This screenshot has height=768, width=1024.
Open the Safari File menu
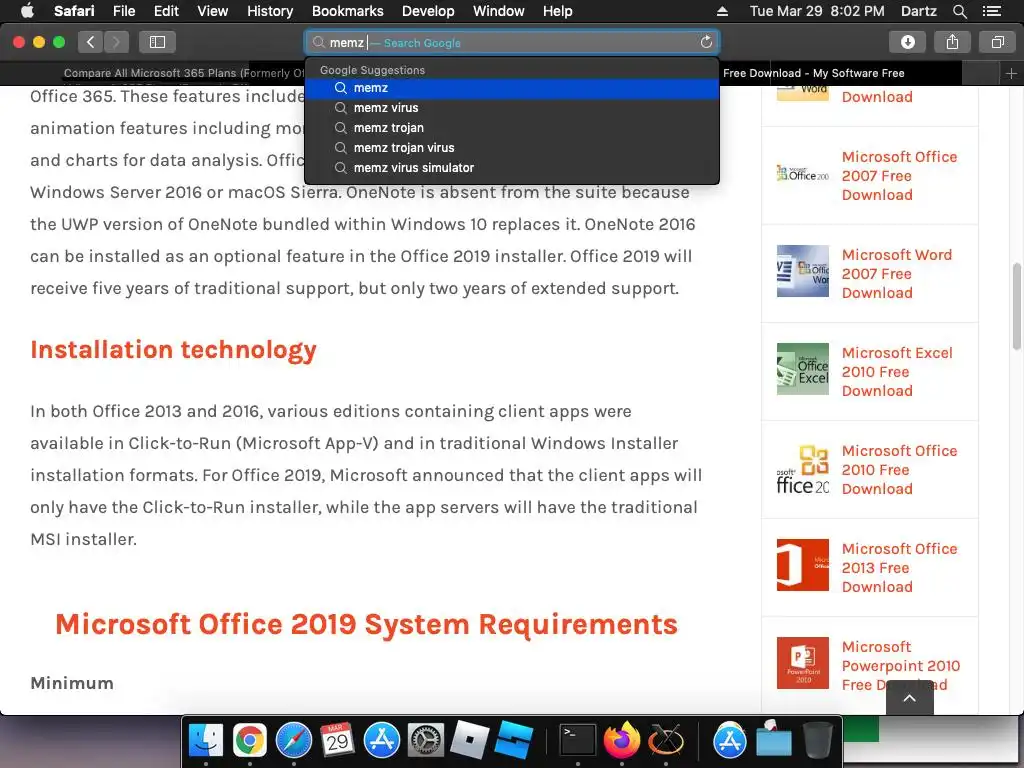pyautogui.click(x=123, y=11)
